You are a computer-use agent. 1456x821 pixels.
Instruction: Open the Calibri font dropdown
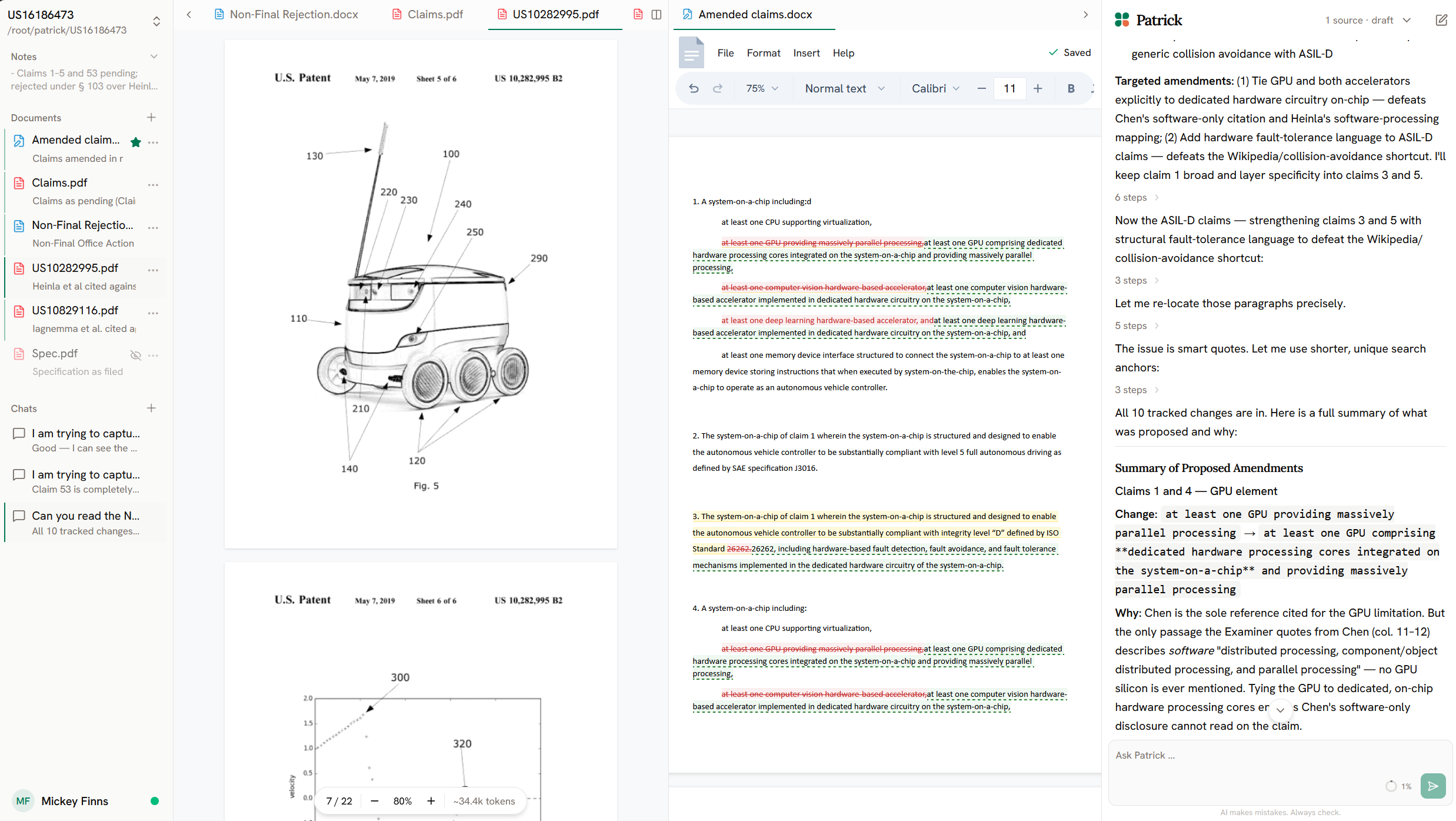point(935,88)
